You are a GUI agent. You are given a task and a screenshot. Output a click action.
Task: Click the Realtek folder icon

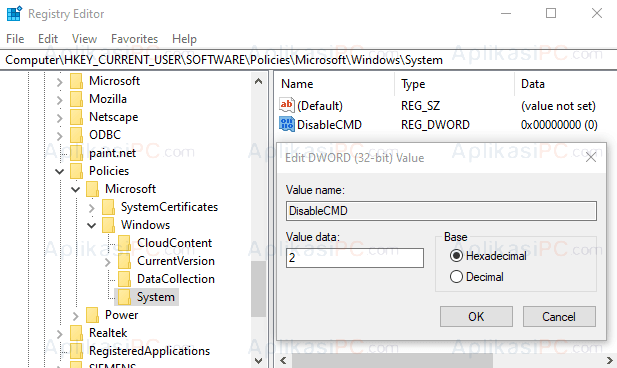click(x=76, y=333)
